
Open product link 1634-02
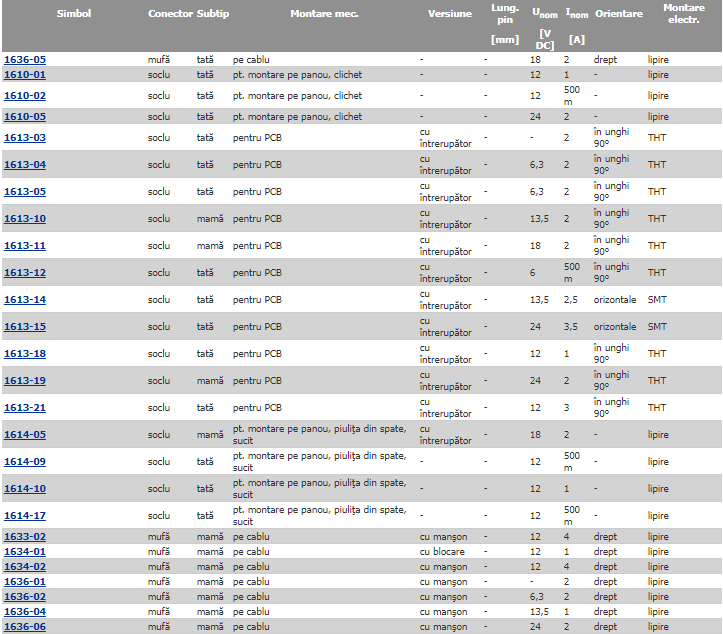pyautogui.click(x=25, y=567)
